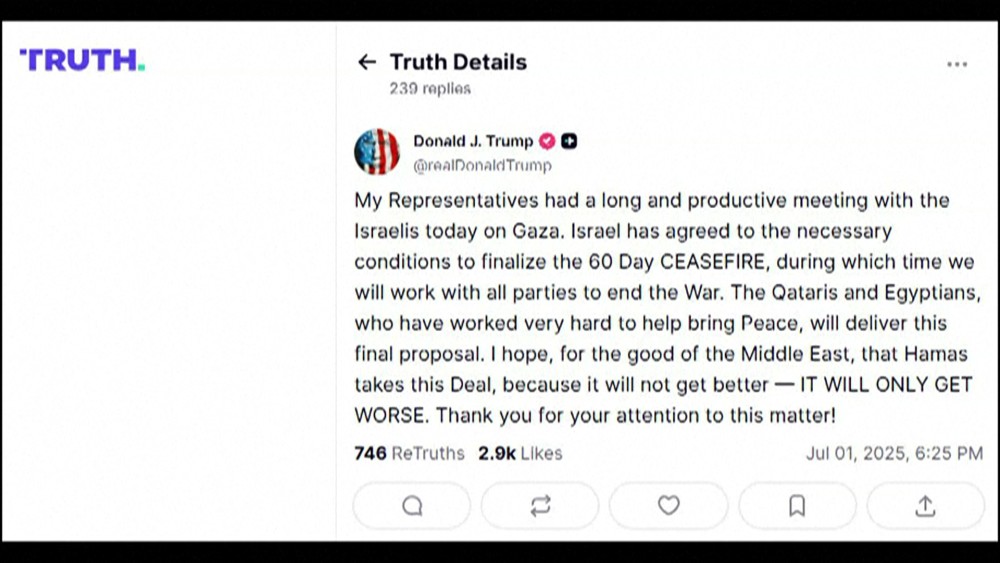Click the share upload icon

(925, 506)
